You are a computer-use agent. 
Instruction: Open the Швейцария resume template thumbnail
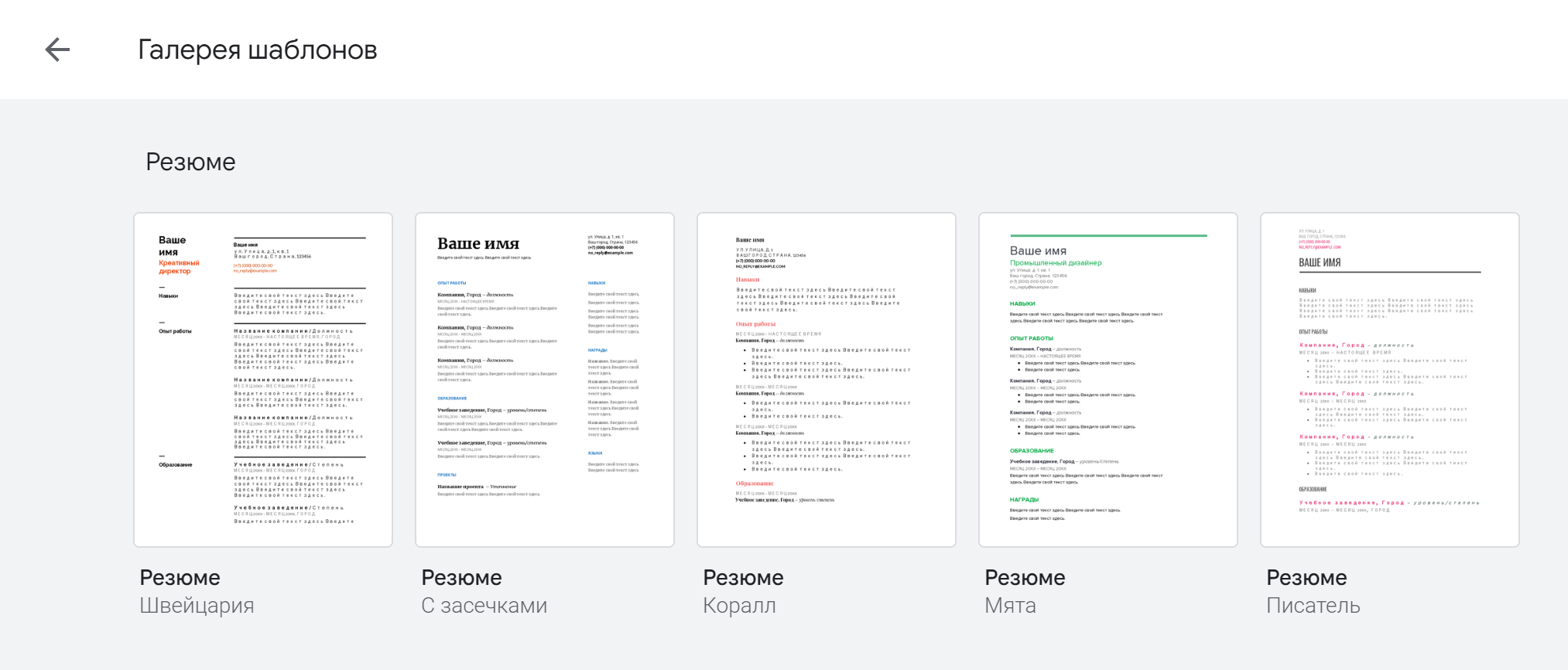[263, 380]
